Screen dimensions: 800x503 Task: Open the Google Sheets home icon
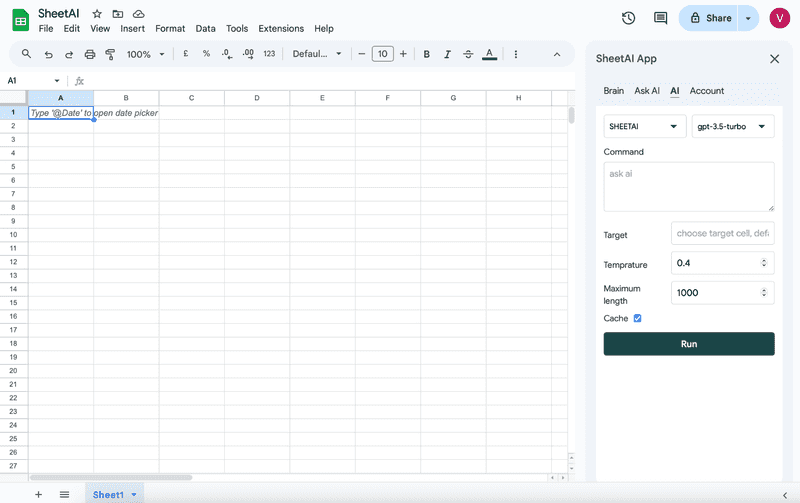20,20
